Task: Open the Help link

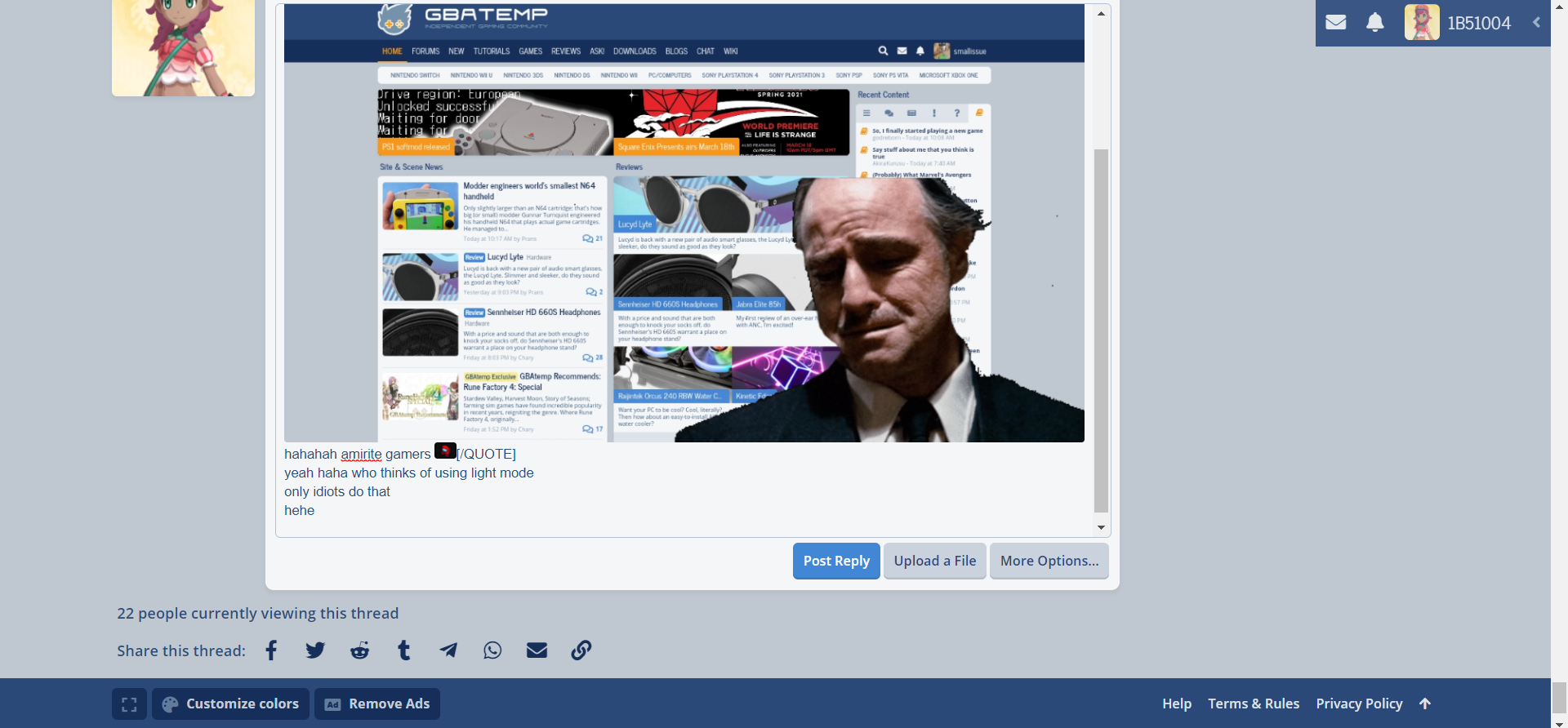Action: tap(1177, 704)
